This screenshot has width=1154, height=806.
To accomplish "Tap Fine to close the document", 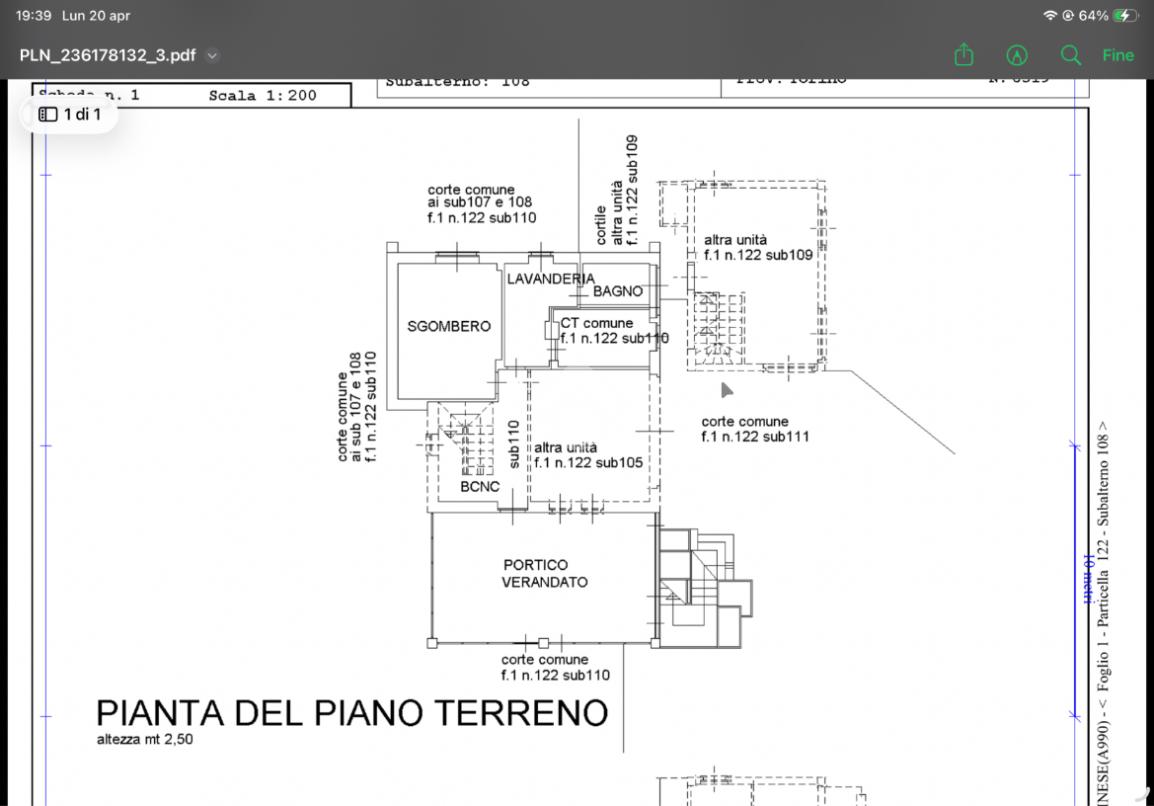I will pyautogui.click(x=1117, y=56).
